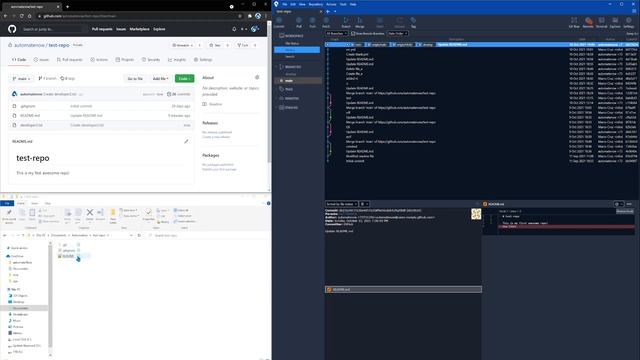The width and height of the screenshot is (640, 360).
Task: Open All Branches dropdown in Sourcetree
Action: [x=336, y=33]
